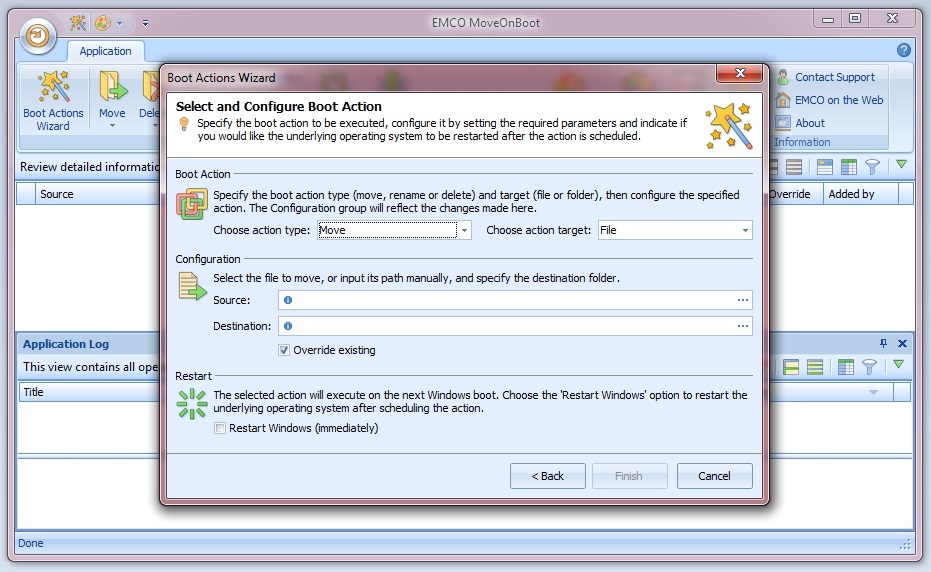This screenshot has width=931, height=572.
Task: Sort by the Override column header
Action: coord(794,194)
